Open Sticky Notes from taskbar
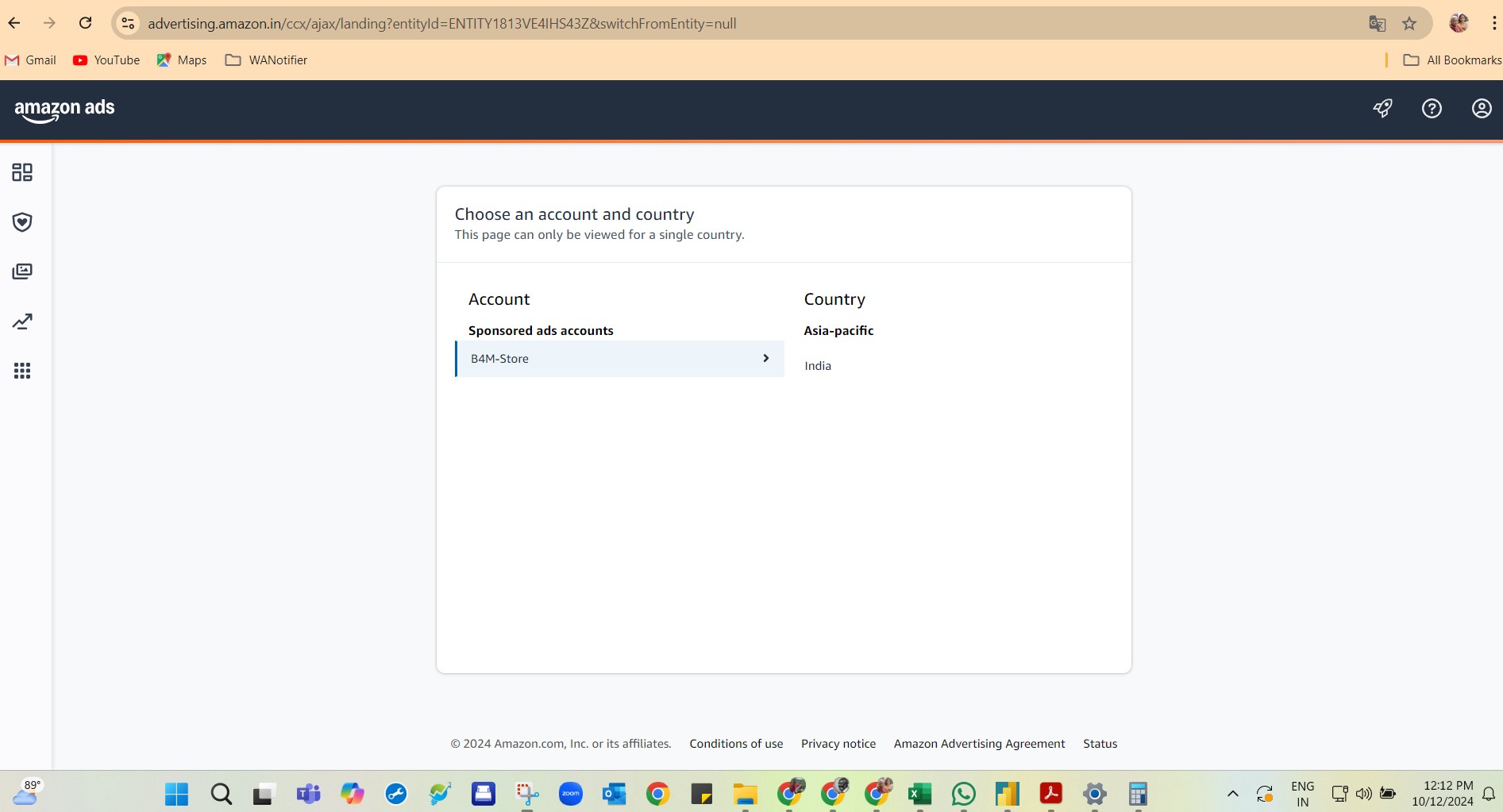Viewport: 1503px width, 812px height. pos(702,794)
